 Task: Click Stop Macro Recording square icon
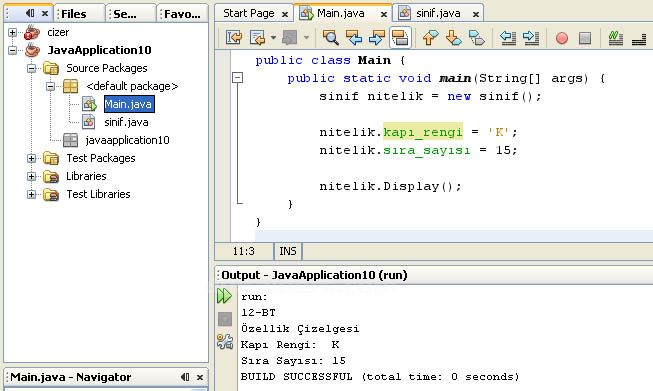point(585,38)
